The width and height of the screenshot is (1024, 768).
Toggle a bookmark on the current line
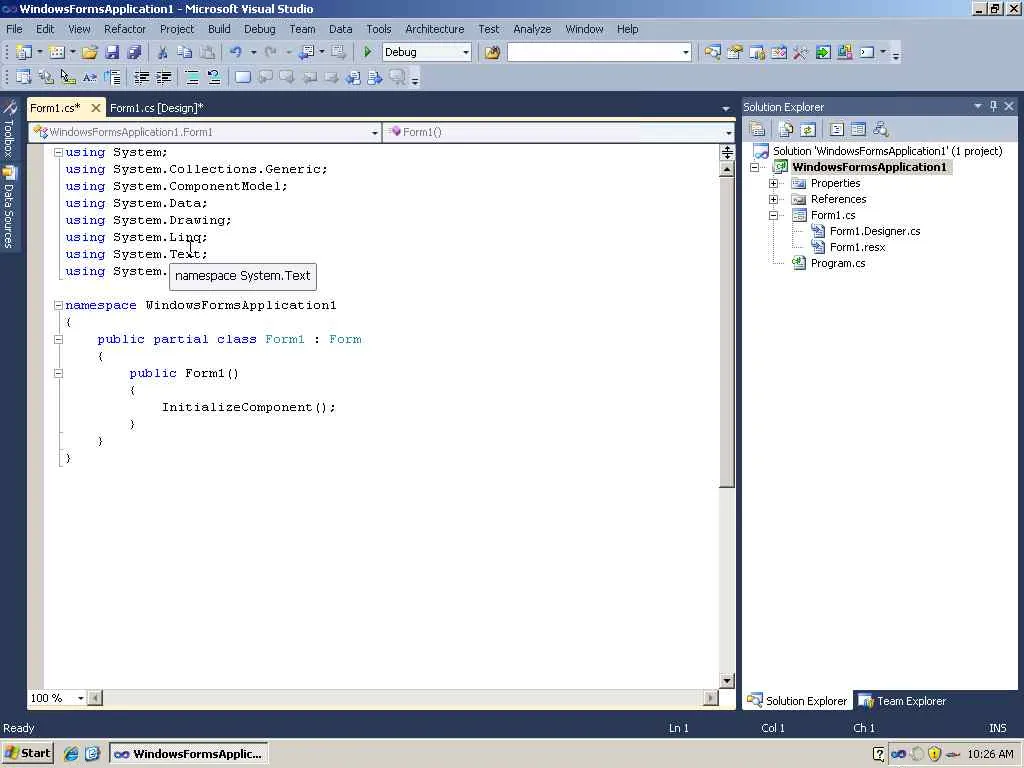243,77
